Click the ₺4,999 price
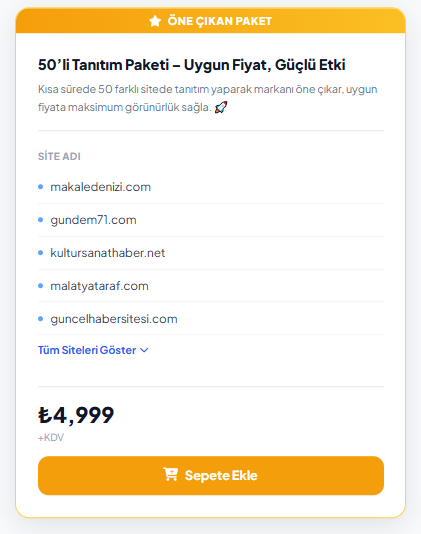Image resolution: width=421 pixels, height=534 pixels. pos(76,415)
